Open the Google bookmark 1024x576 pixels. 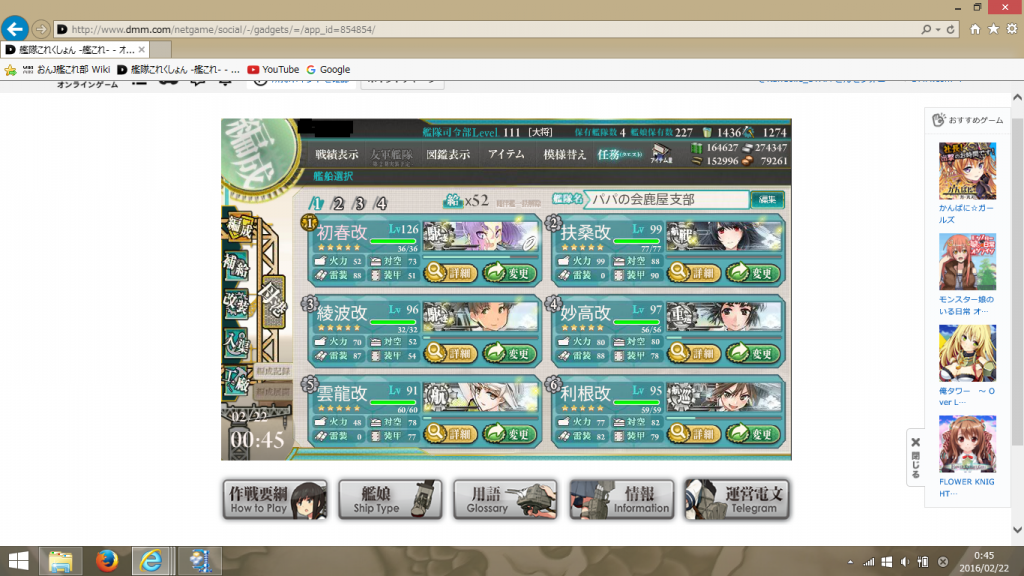(328, 70)
